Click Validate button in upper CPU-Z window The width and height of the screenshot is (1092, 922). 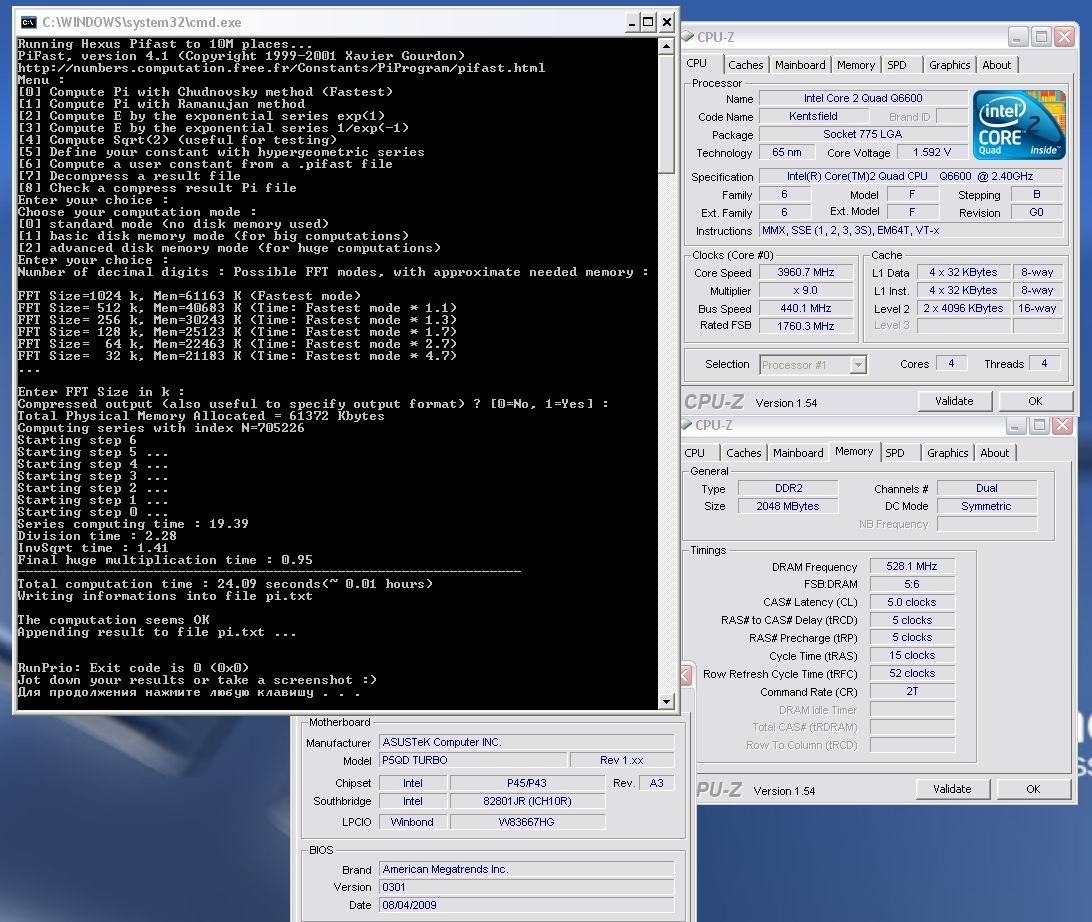(954, 401)
